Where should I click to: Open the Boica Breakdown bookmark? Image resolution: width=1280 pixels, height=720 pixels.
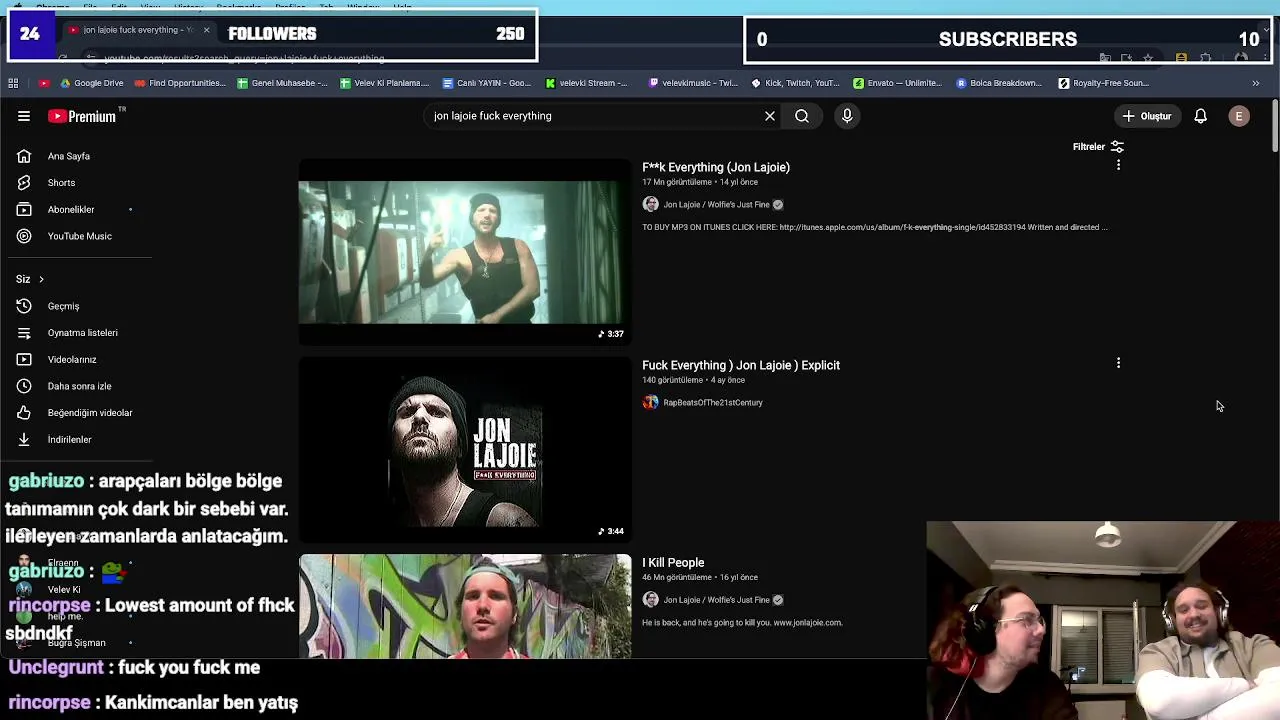tap(999, 83)
